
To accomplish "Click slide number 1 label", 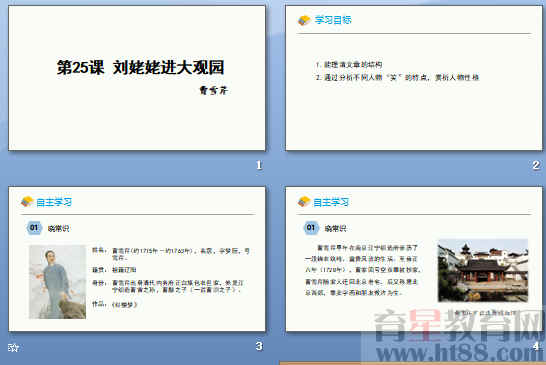I will 259,165.
